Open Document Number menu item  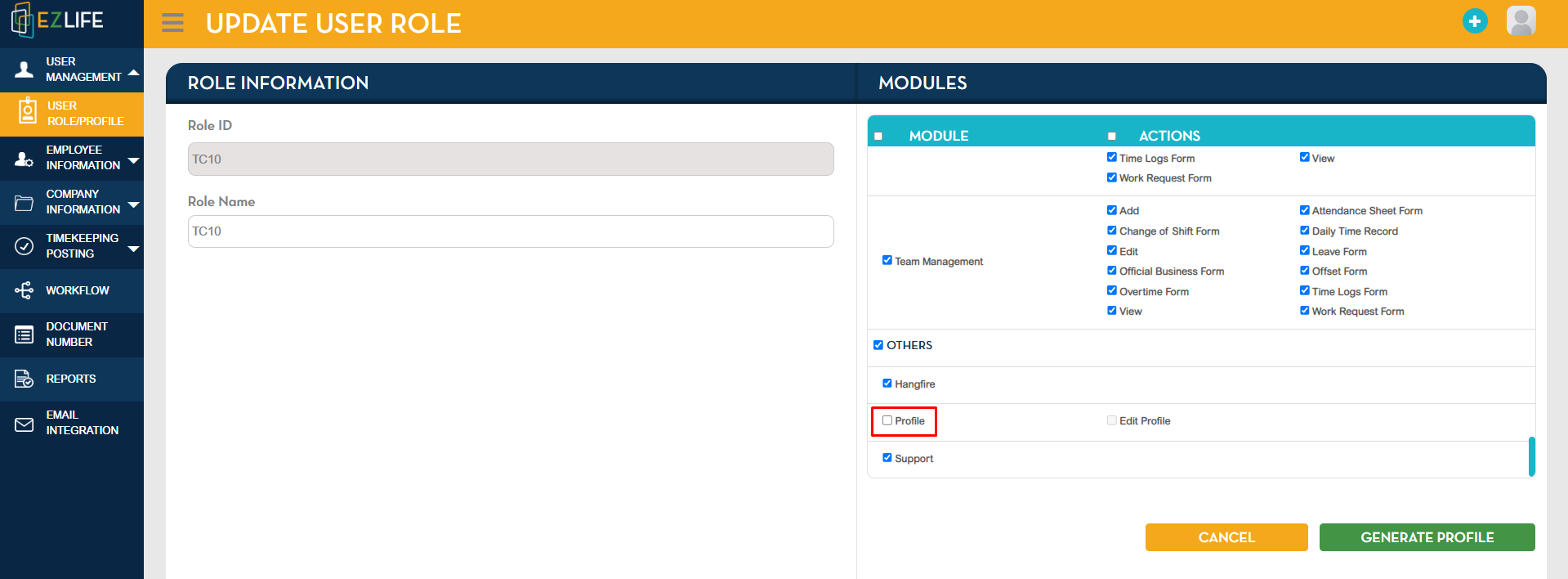coord(72,334)
